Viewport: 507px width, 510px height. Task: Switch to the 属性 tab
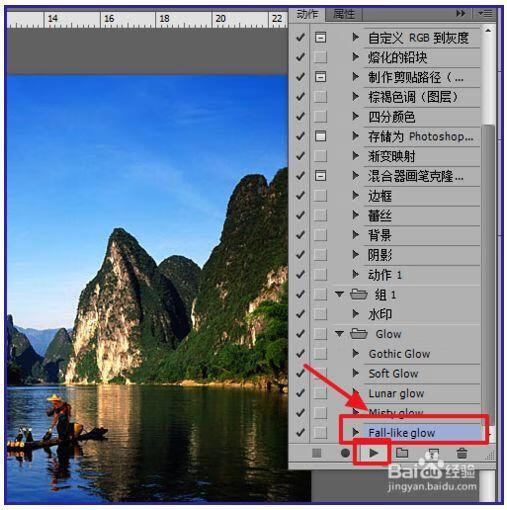pos(343,14)
